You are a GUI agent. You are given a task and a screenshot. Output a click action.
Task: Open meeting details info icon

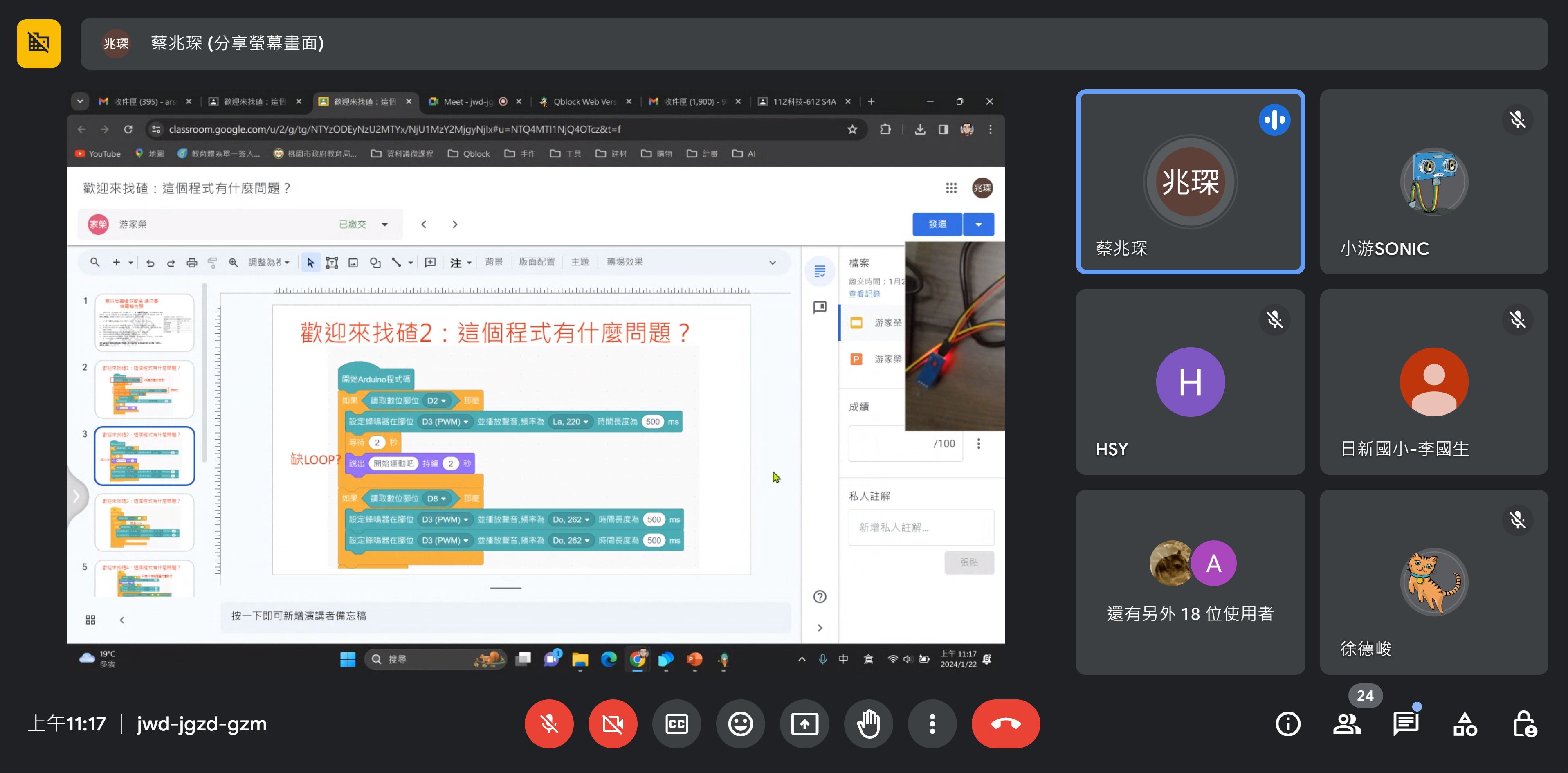pos(1288,724)
